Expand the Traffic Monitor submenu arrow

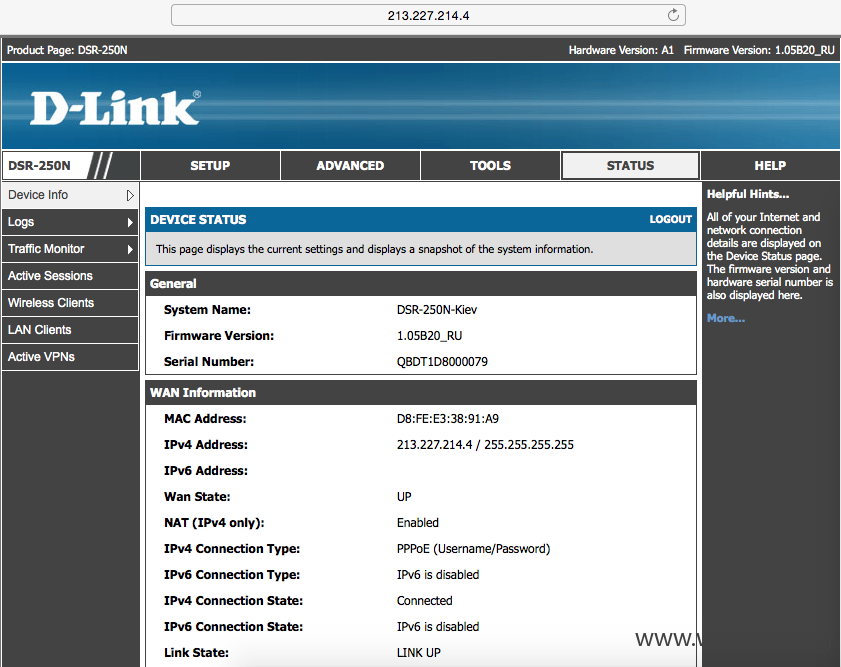pyautogui.click(x=130, y=249)
